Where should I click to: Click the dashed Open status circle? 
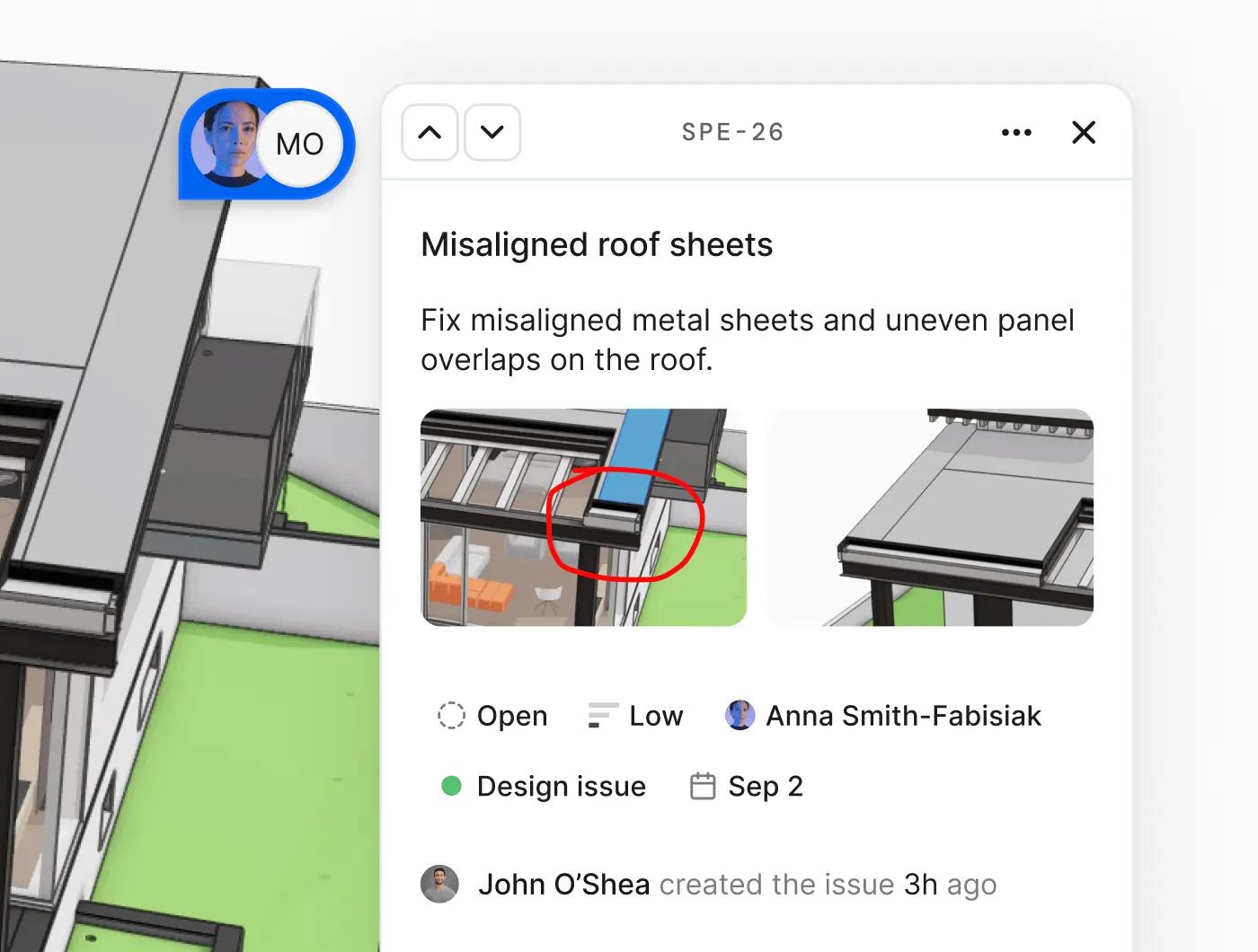click(x=453, y=715)
